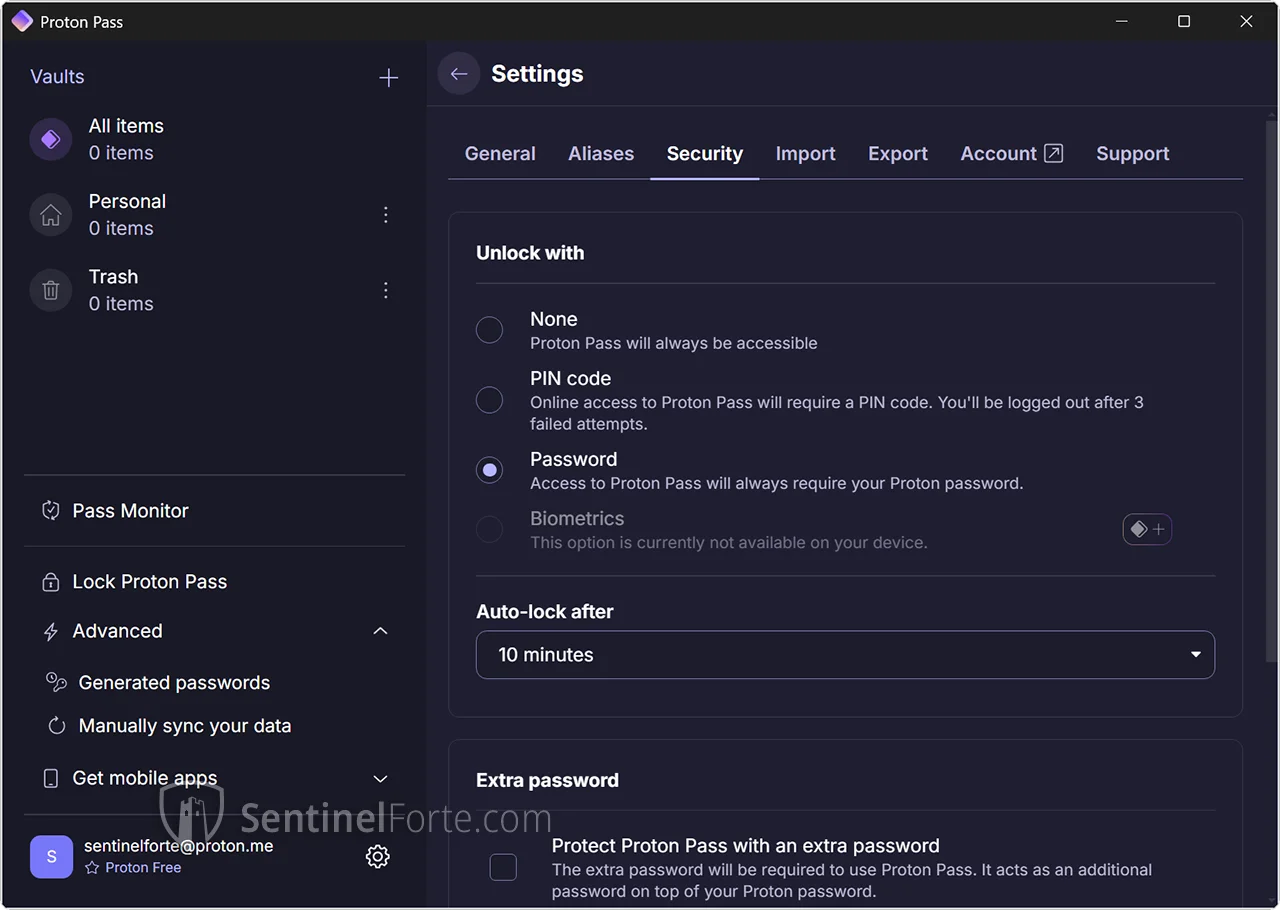Screen dimensions: 1280x910
Task: Click the Extra password section heading
Action: (547, 780)
